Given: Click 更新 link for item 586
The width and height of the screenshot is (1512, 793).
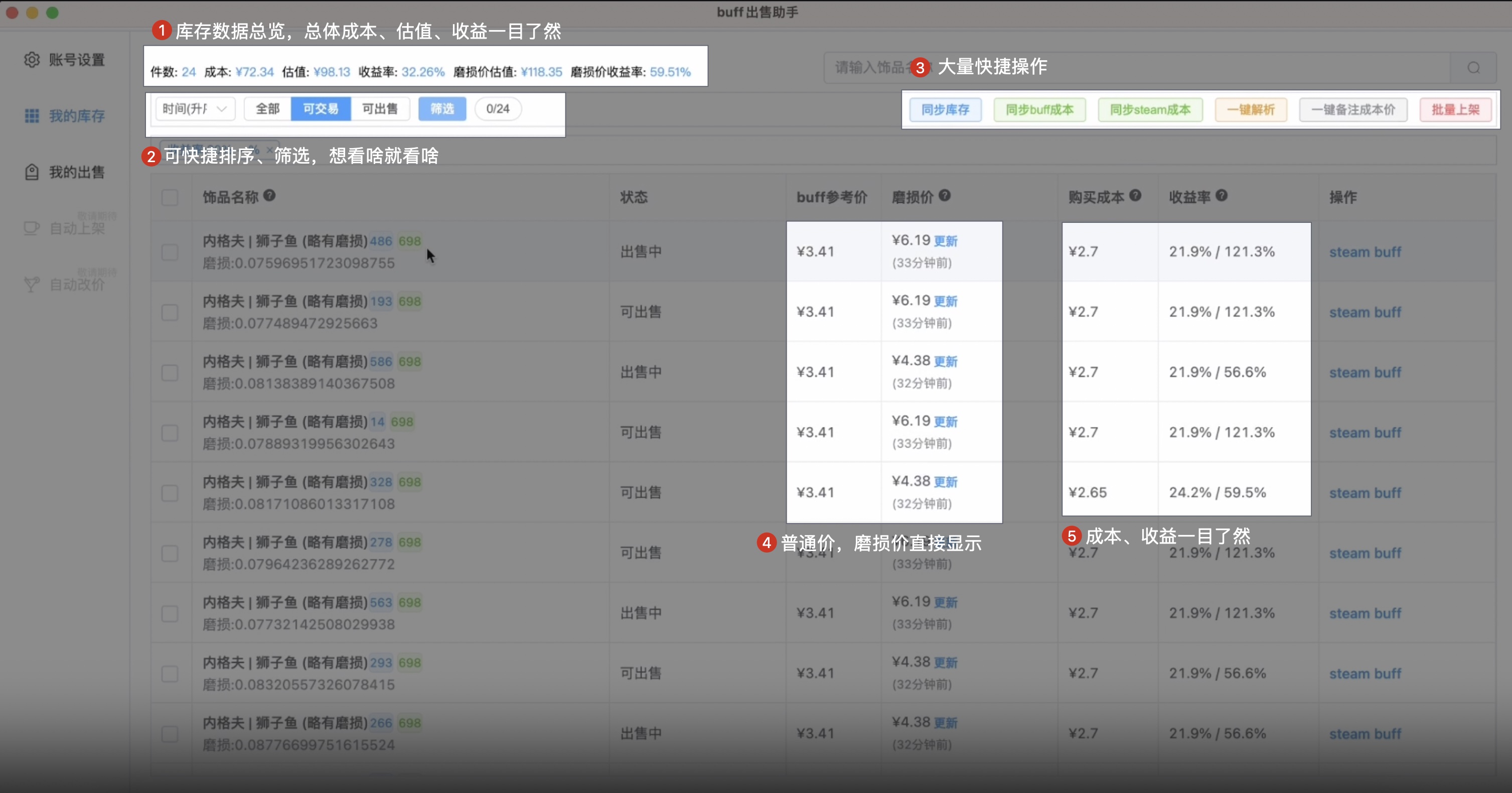Looking at the screenshot, I should 946,361.
